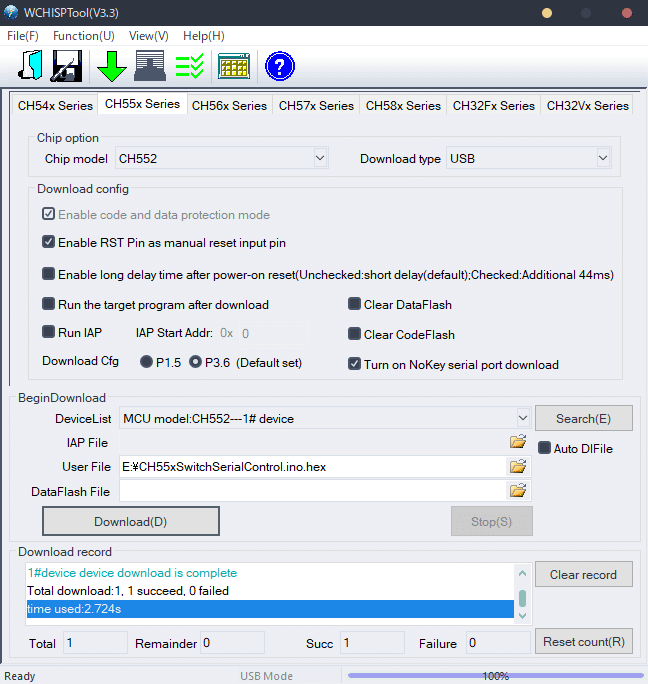Switch to the CH57x Series tab
This screenshot has height=684, width=648.
click(x=316, y=106)
